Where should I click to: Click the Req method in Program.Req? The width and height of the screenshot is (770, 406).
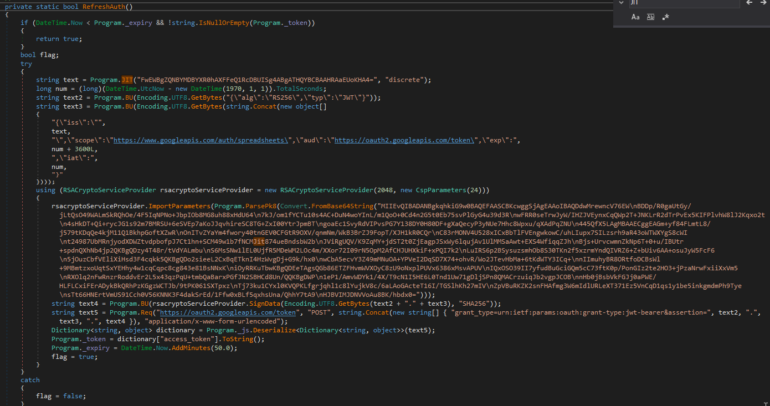click(148, 312)
